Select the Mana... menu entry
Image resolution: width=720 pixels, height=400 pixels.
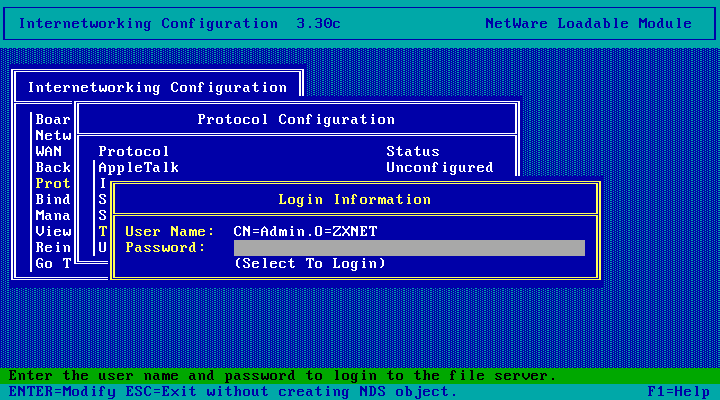pos(53,216)
